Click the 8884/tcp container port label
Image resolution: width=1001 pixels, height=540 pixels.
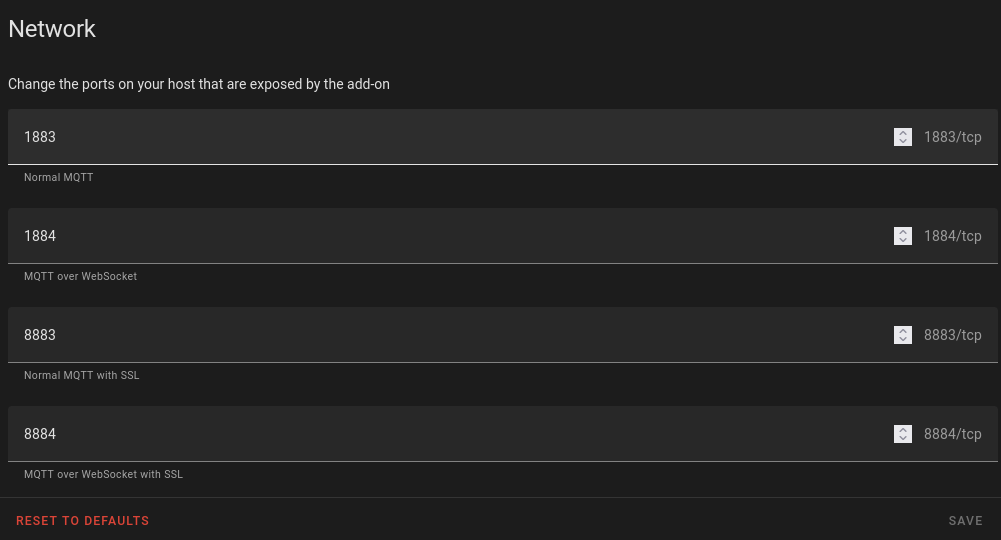click(x=952, y=434)
